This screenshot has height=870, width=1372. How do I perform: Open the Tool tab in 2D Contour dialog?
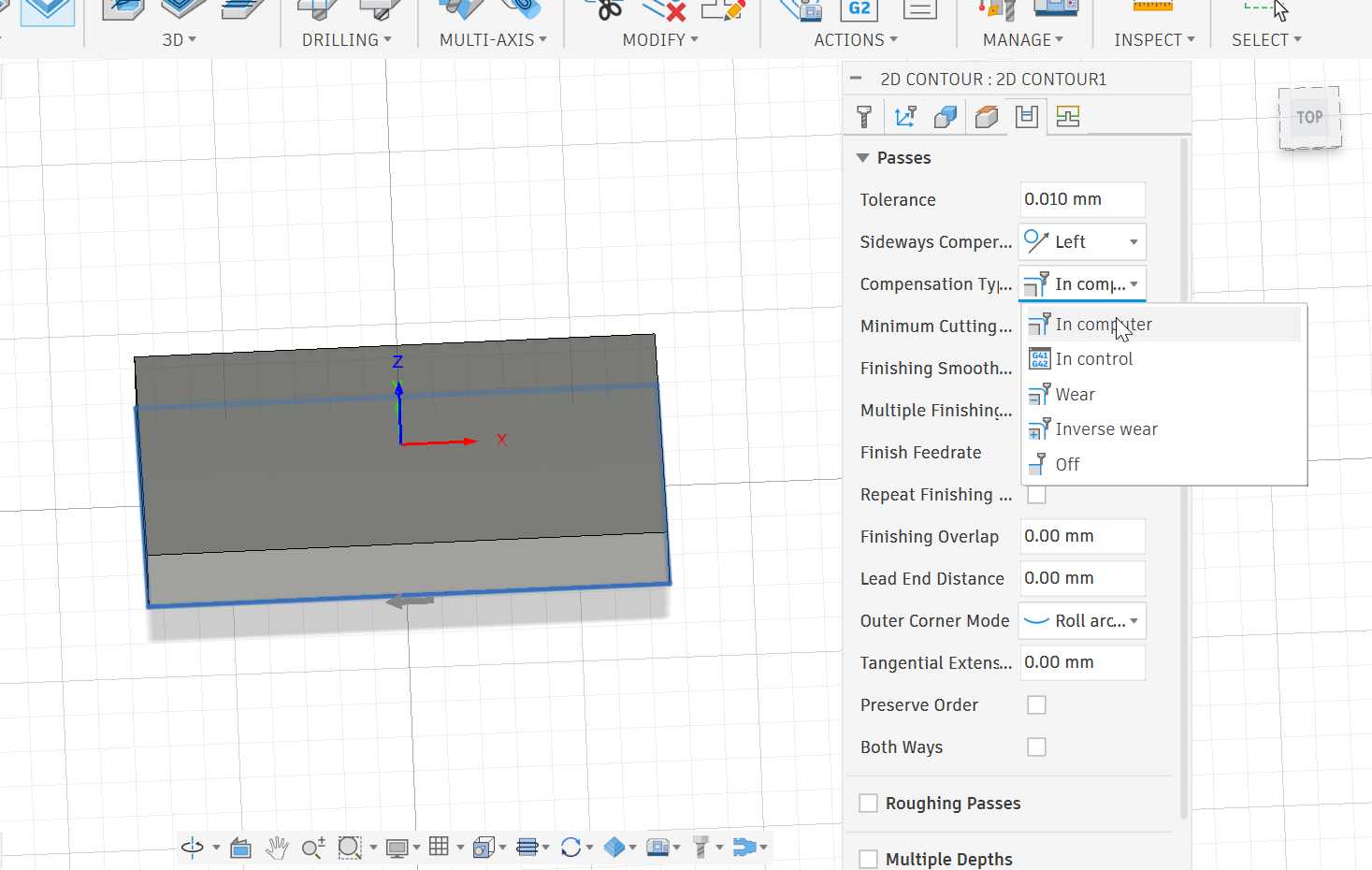864,117
